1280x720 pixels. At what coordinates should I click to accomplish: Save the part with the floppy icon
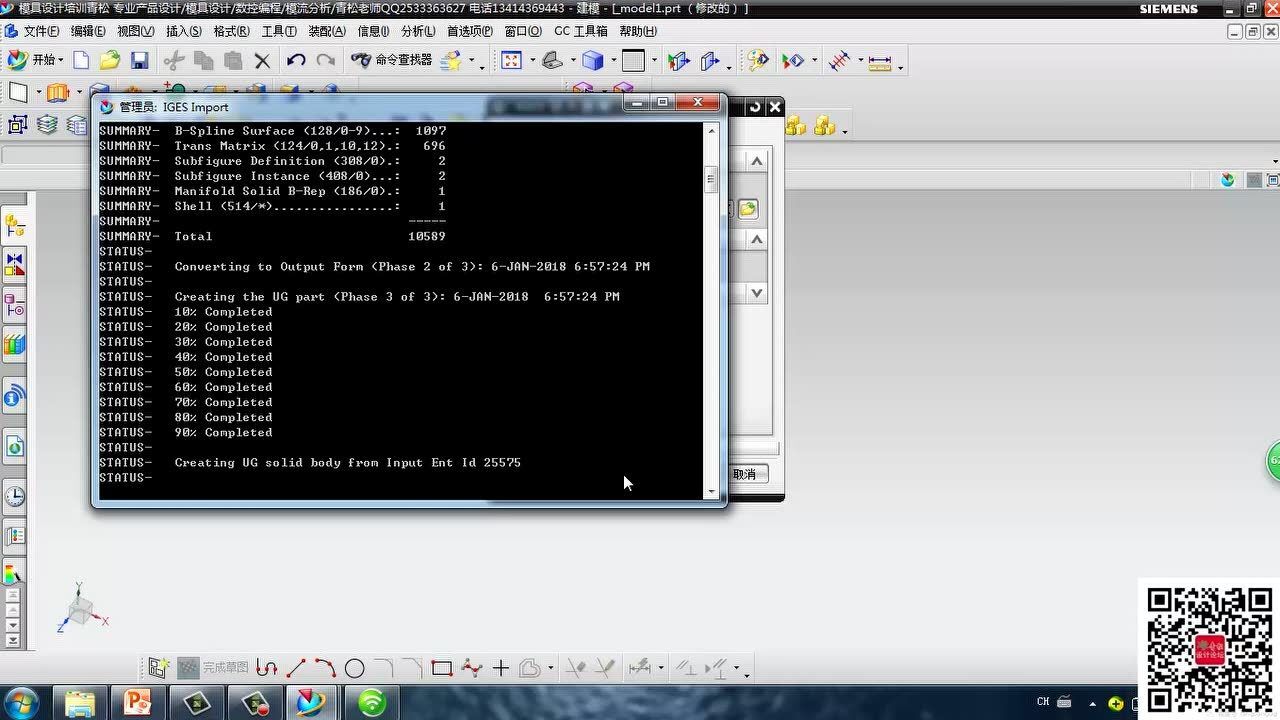(x=139, y=61)
